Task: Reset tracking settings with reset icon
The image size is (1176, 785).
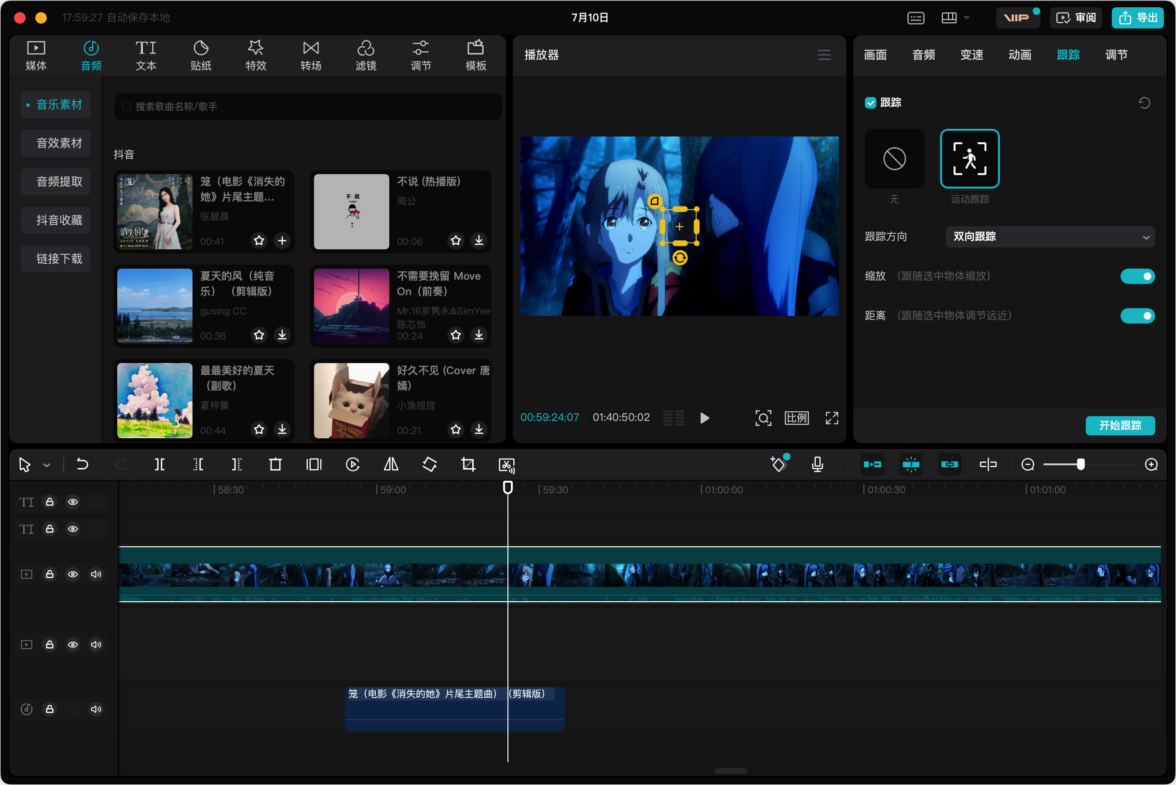Action: (x=1144, y=103)
